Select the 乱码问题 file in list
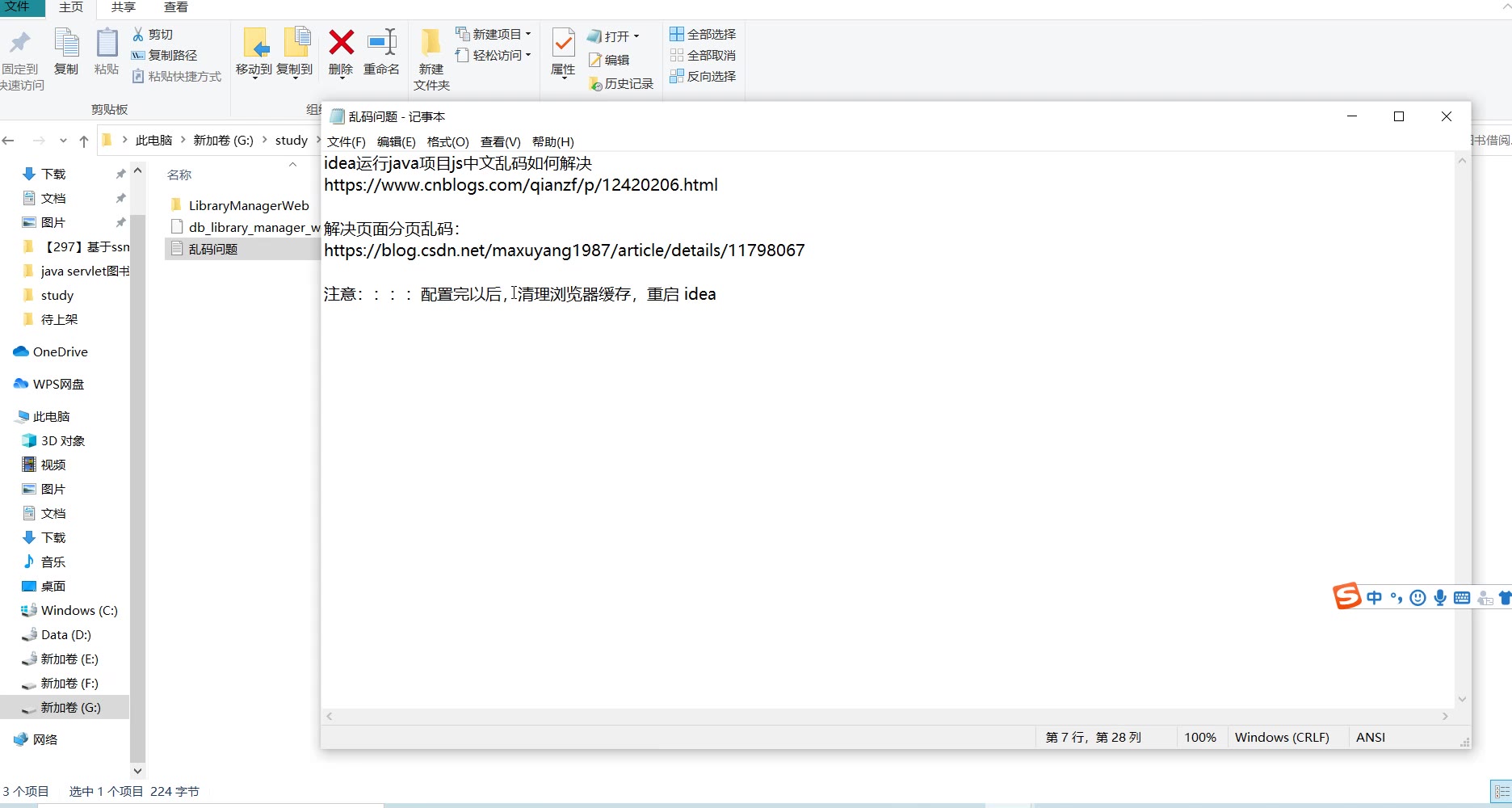Image resolution: width=1512 pixels, height=808 pixels. pos(242,249)
